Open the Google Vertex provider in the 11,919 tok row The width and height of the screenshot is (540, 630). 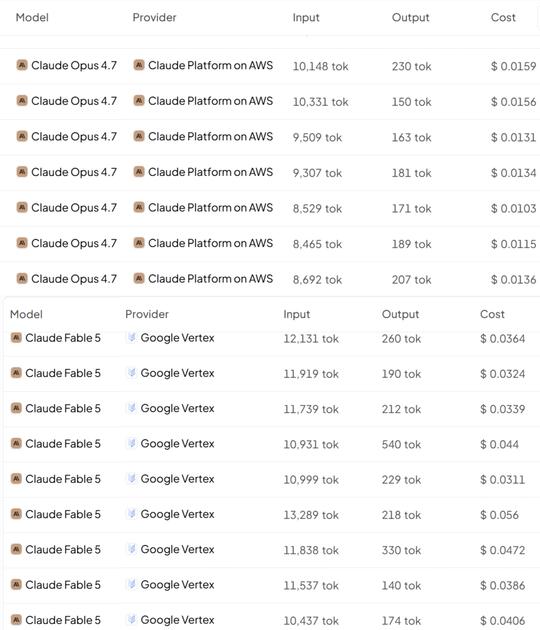tap(177, 373)
